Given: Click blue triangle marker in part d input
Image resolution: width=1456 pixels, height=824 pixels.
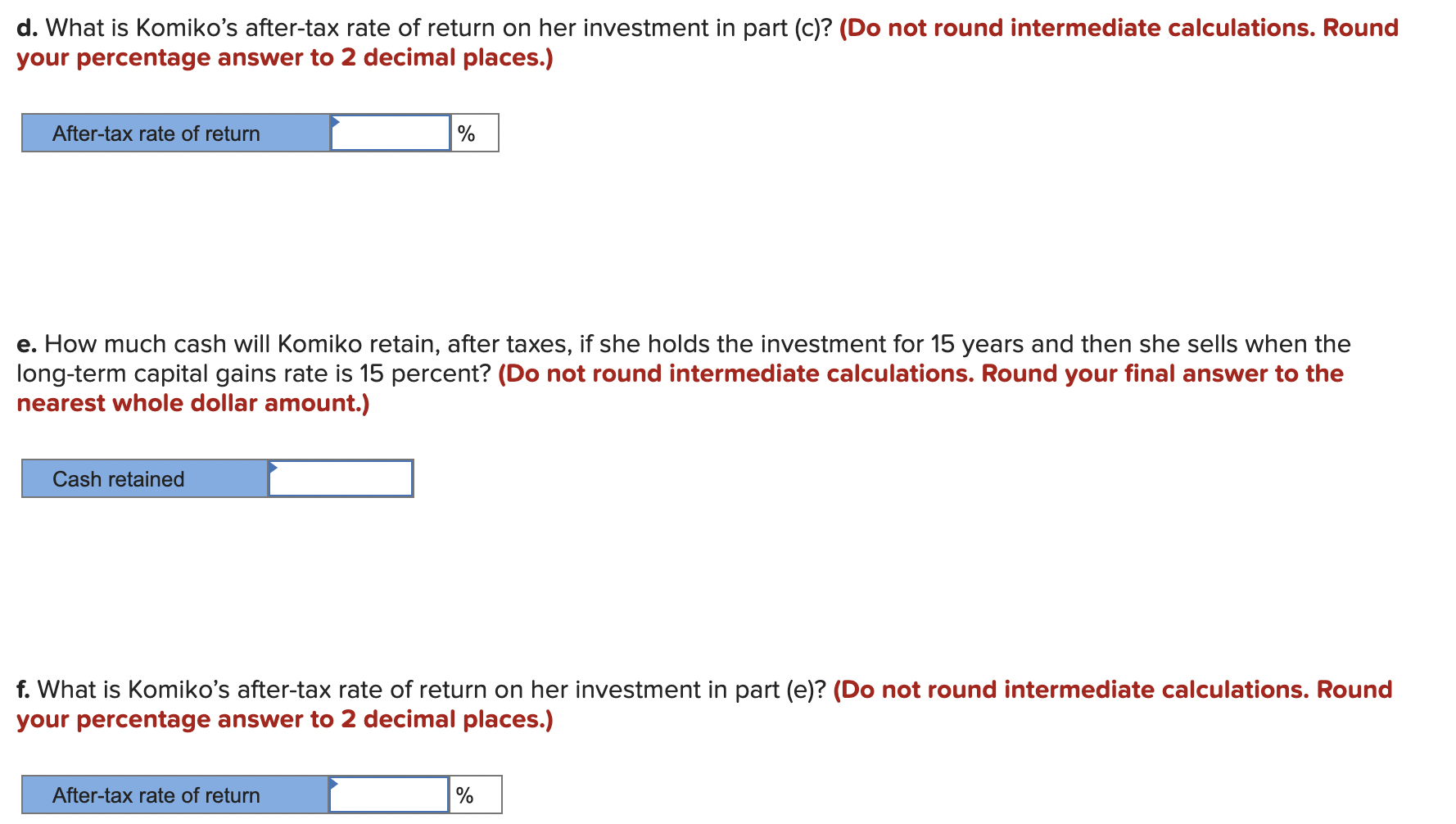Looking at the screenshot, I should pyautogui.click(x=335, y=122).
